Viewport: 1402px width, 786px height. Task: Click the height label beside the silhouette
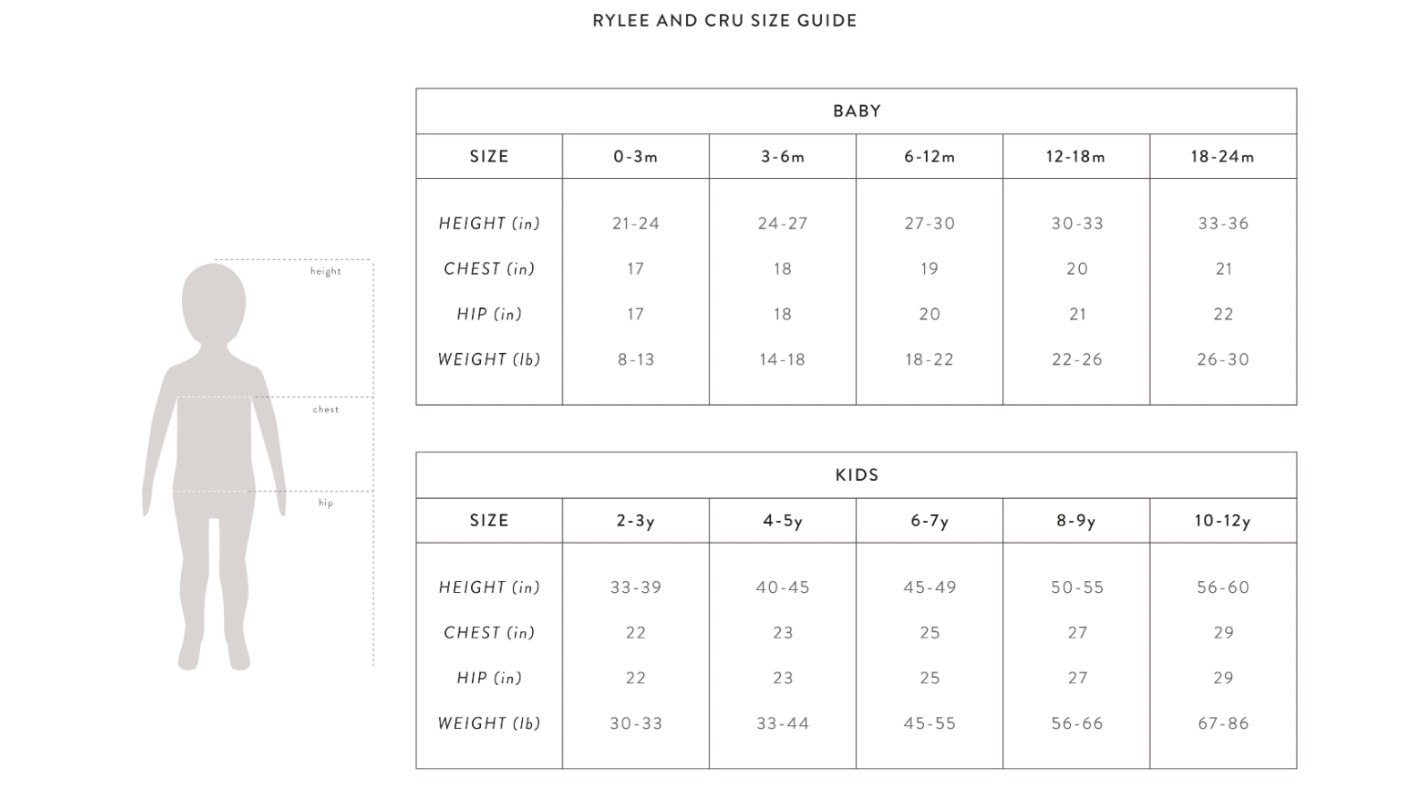tap(325, 272)
